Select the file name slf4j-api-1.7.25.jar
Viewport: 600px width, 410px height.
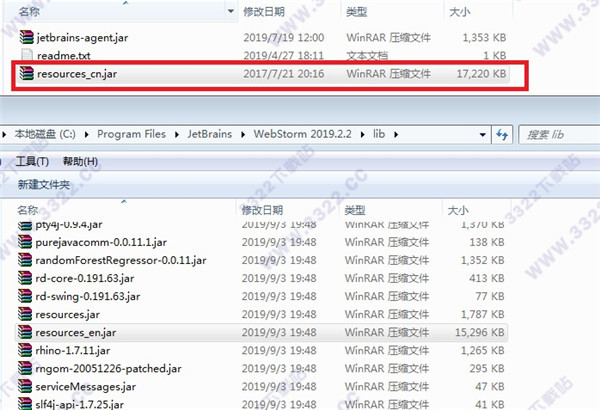click(80, 404)
